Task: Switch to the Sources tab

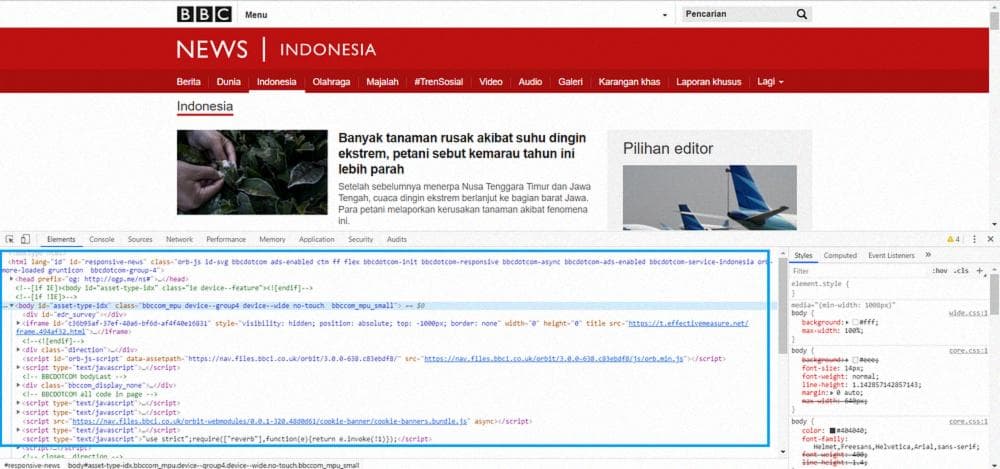Action: pos(140,239)
